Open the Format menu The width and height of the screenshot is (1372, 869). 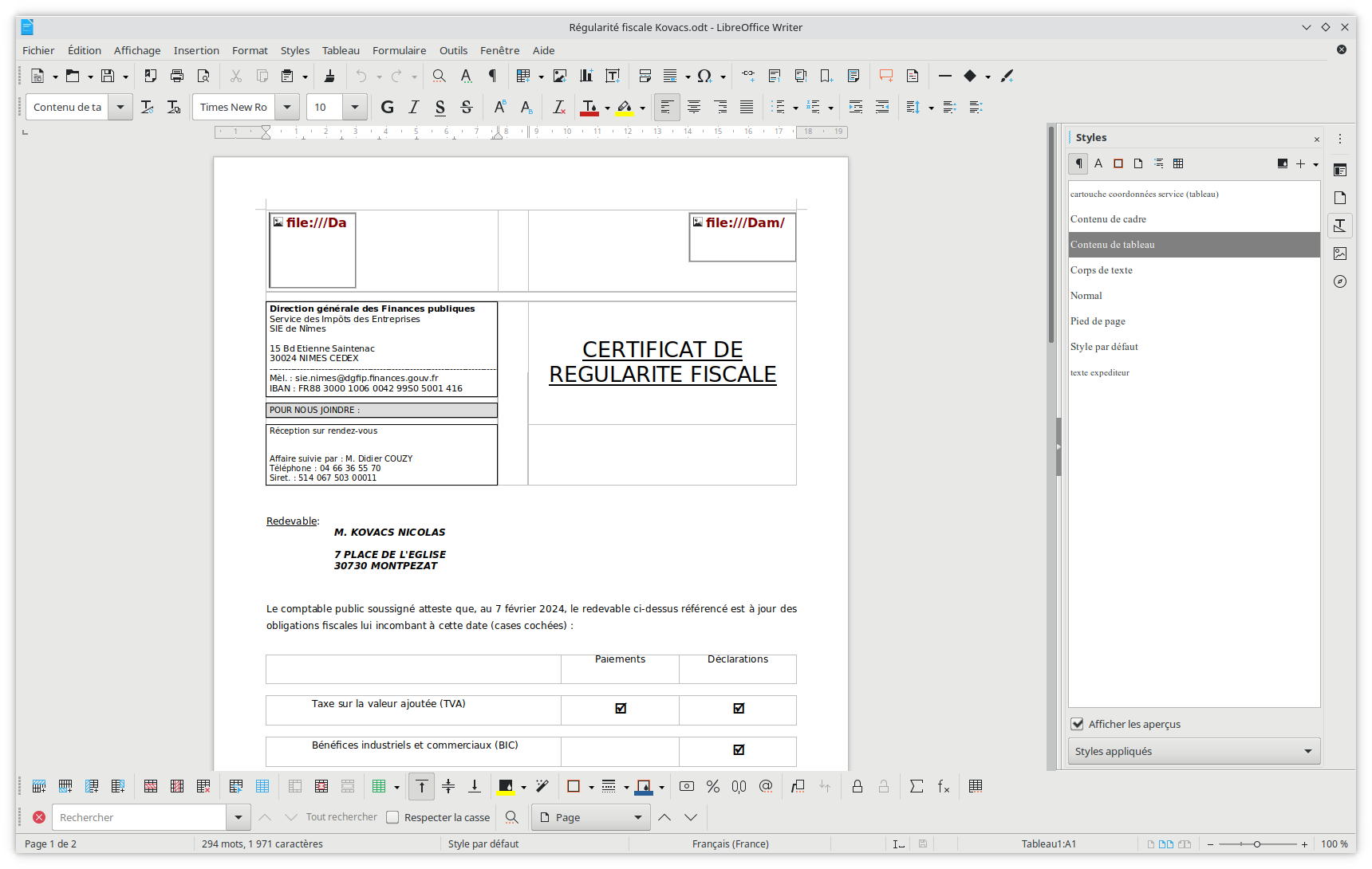pyautogui.click(x=250, y=50)
